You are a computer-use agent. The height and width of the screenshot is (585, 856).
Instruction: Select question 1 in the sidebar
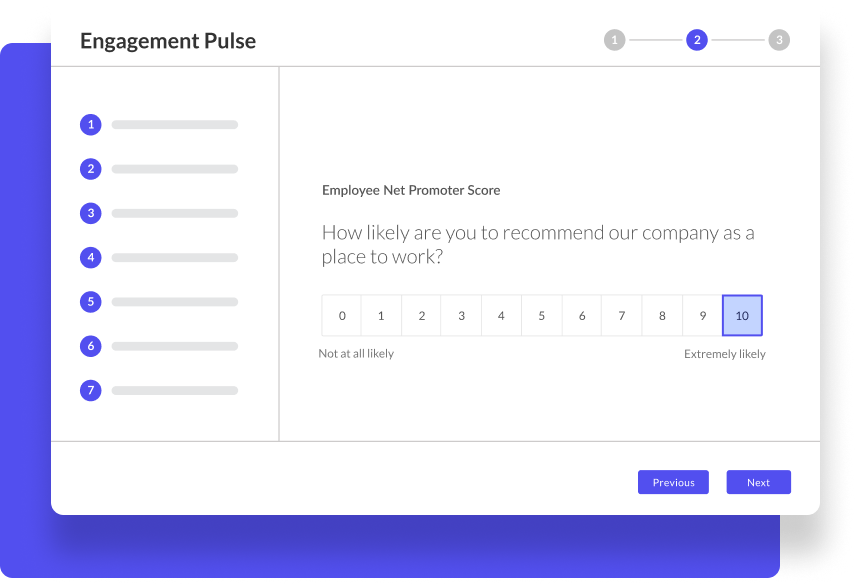[x=90, y=124]
